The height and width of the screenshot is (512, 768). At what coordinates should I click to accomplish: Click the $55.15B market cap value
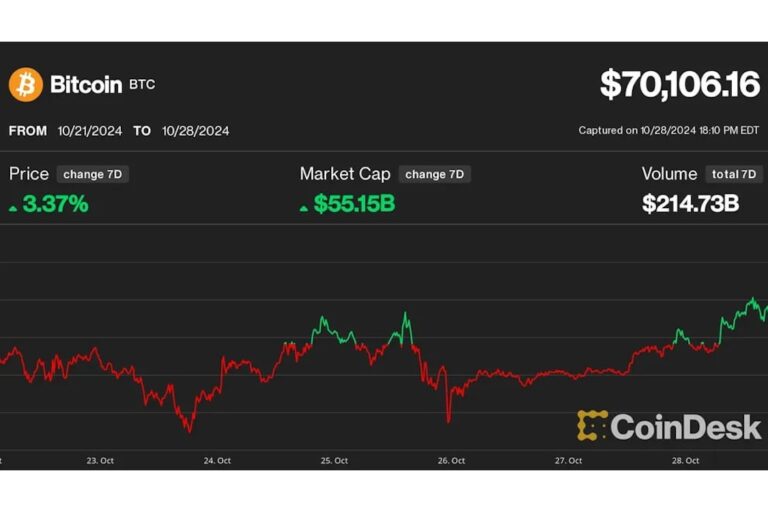(x=354, y=205)
